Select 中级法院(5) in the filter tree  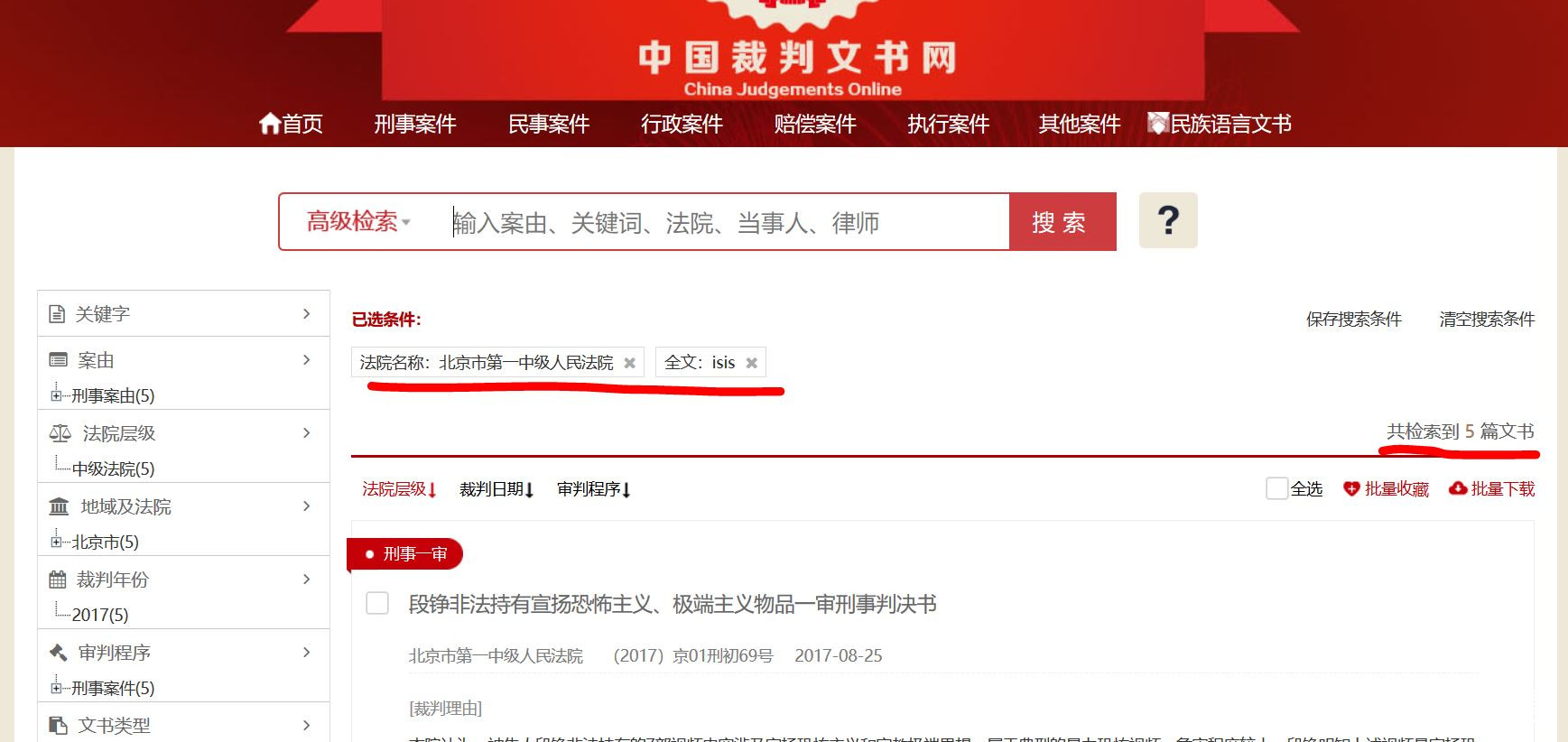pos(113,468)
